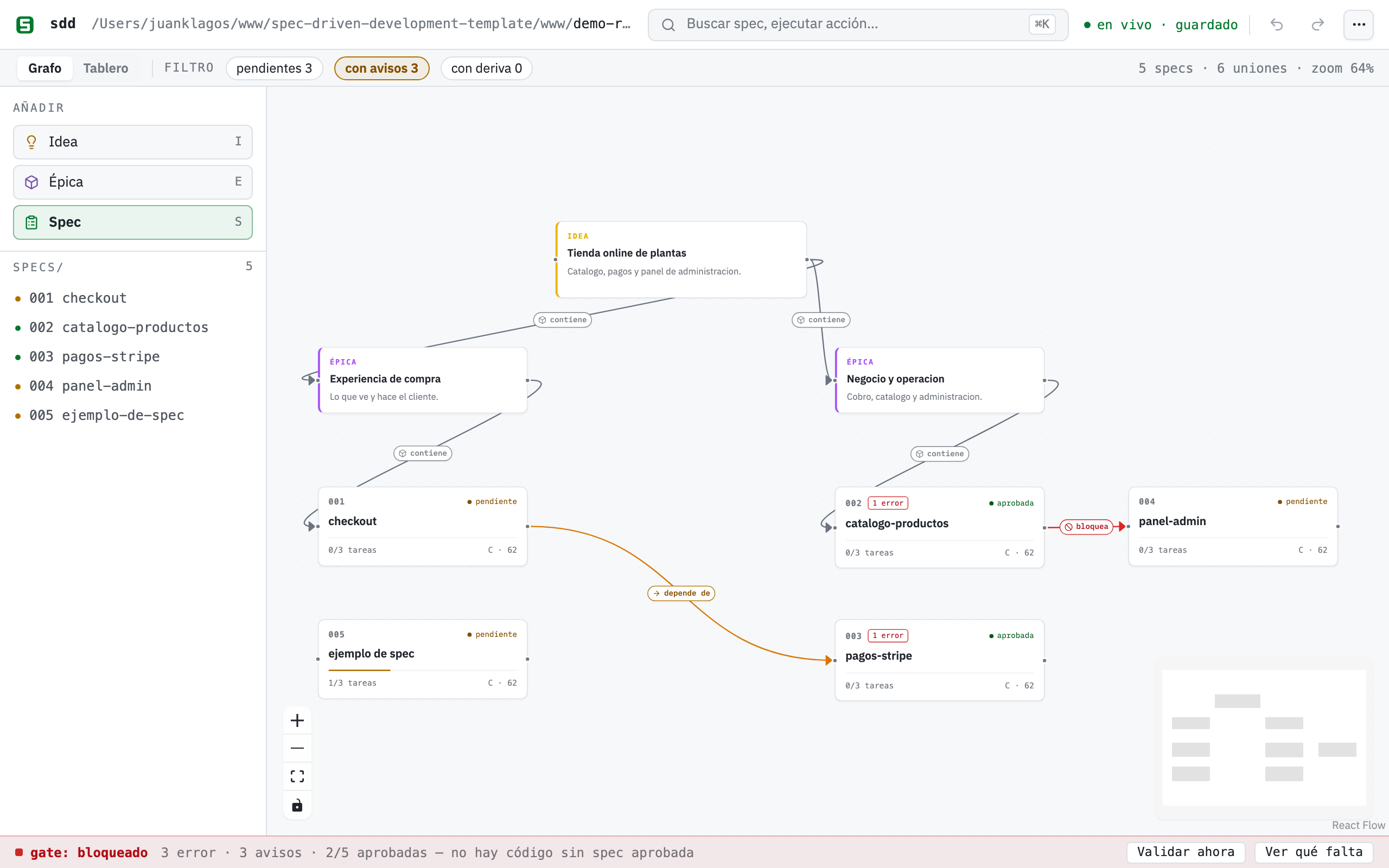Click the Idea lightbulb icon
Image resolution: width=1389 pixels, height=868 pixels.
pyautogui.click(x=31, y=142)
